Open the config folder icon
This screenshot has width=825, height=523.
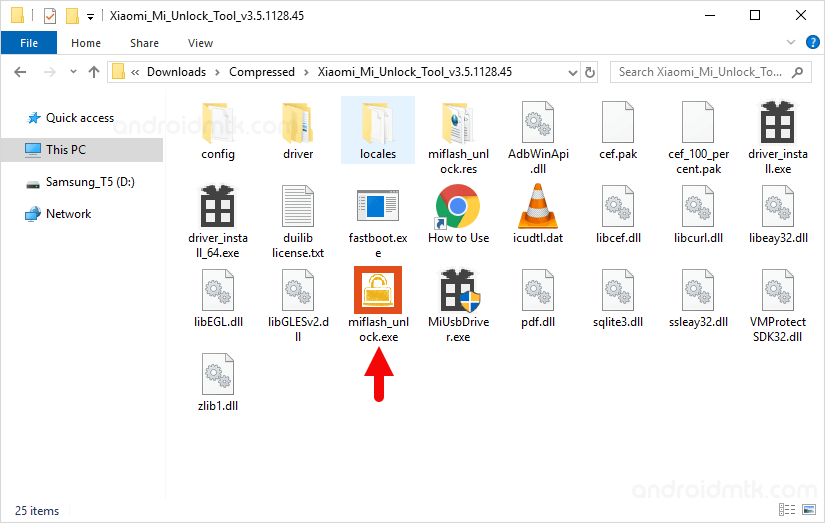click(x=218, y=123)
